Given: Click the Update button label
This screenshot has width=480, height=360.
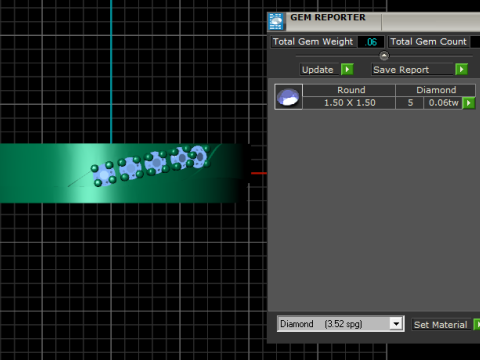Looking at the screenshot, I should point(319,70).
